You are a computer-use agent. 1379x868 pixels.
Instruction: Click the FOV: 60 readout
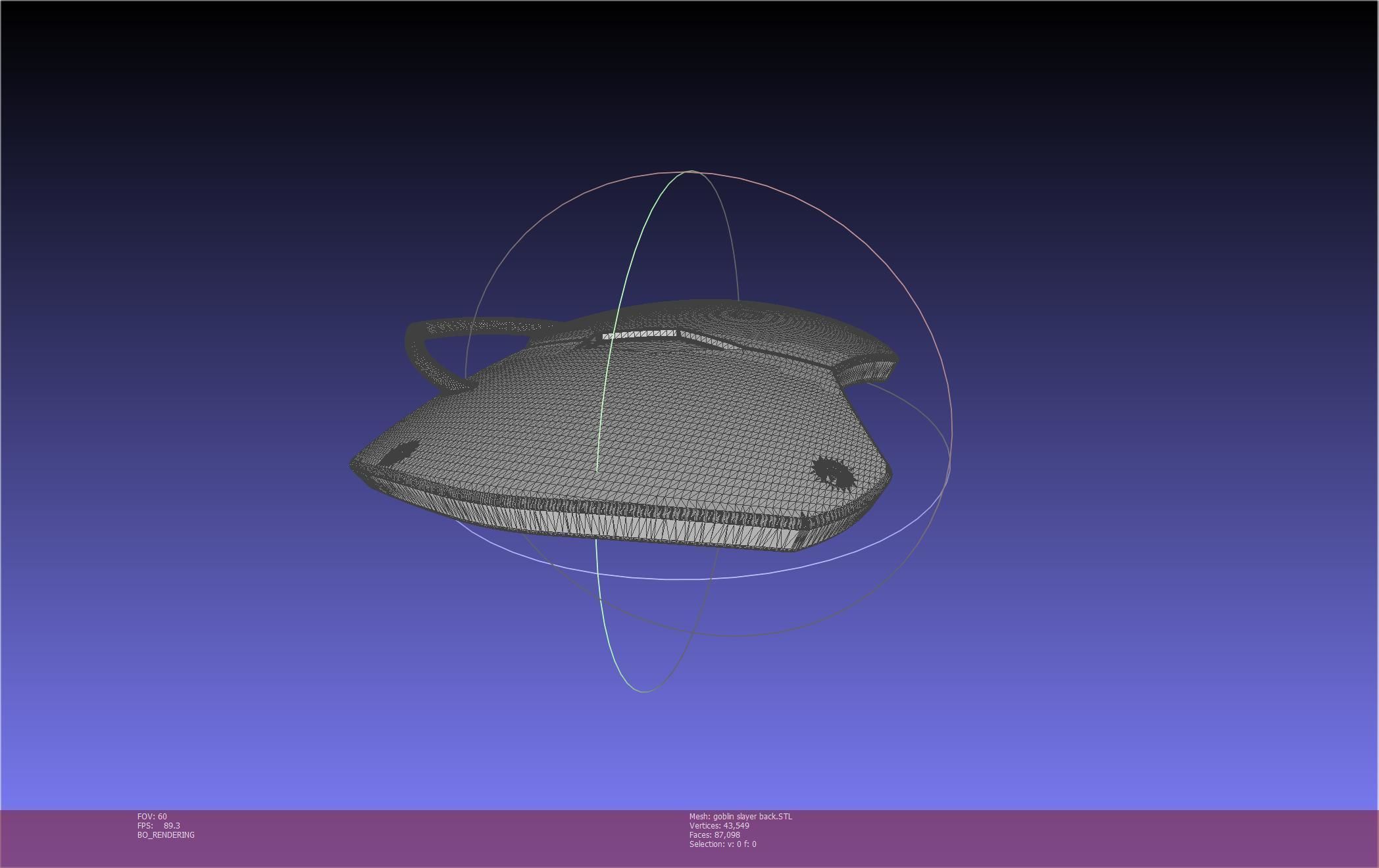pos(152,817)
